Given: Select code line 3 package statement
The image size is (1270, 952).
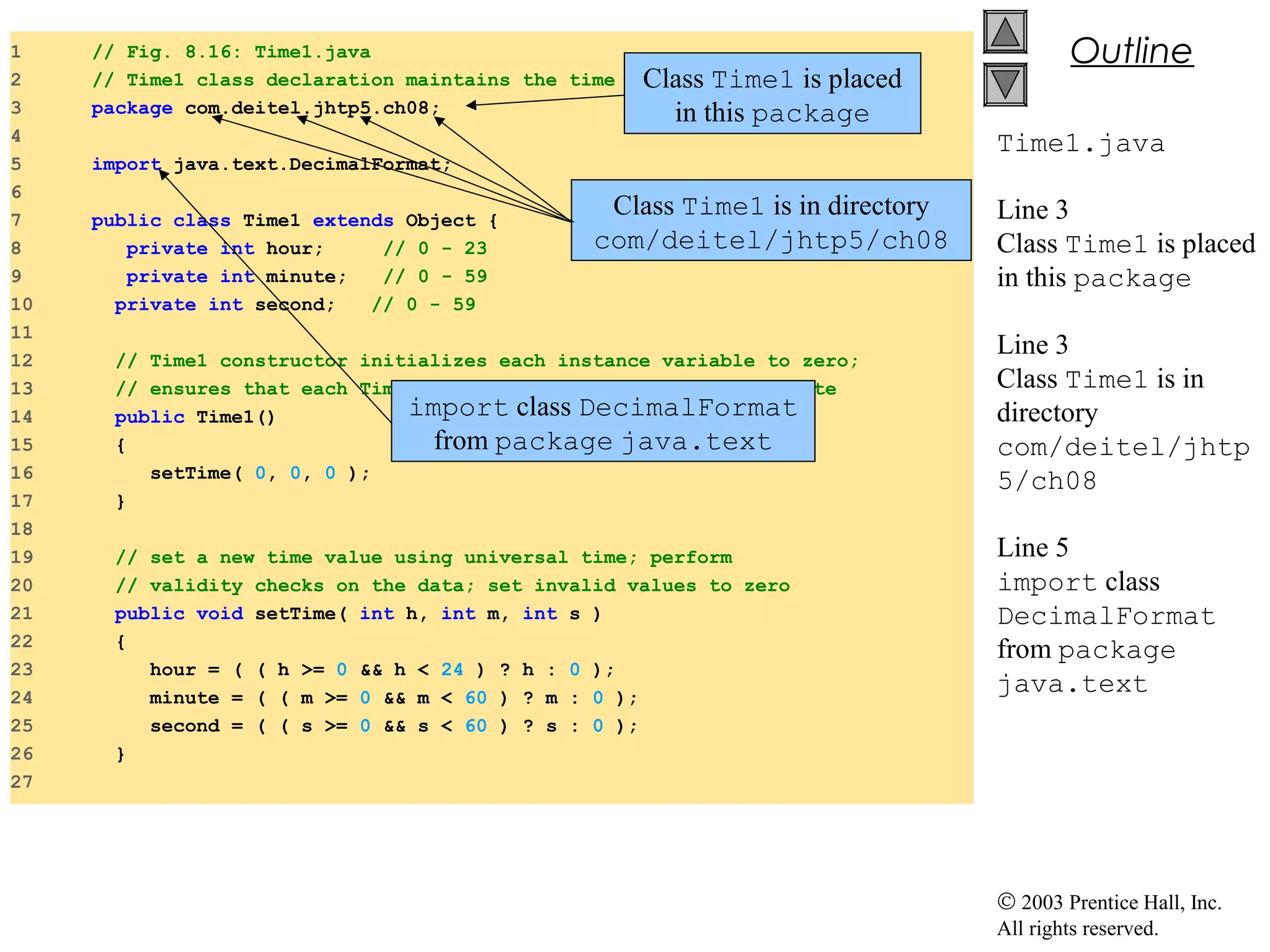Looking at the screenshot, I should (265, 108).
